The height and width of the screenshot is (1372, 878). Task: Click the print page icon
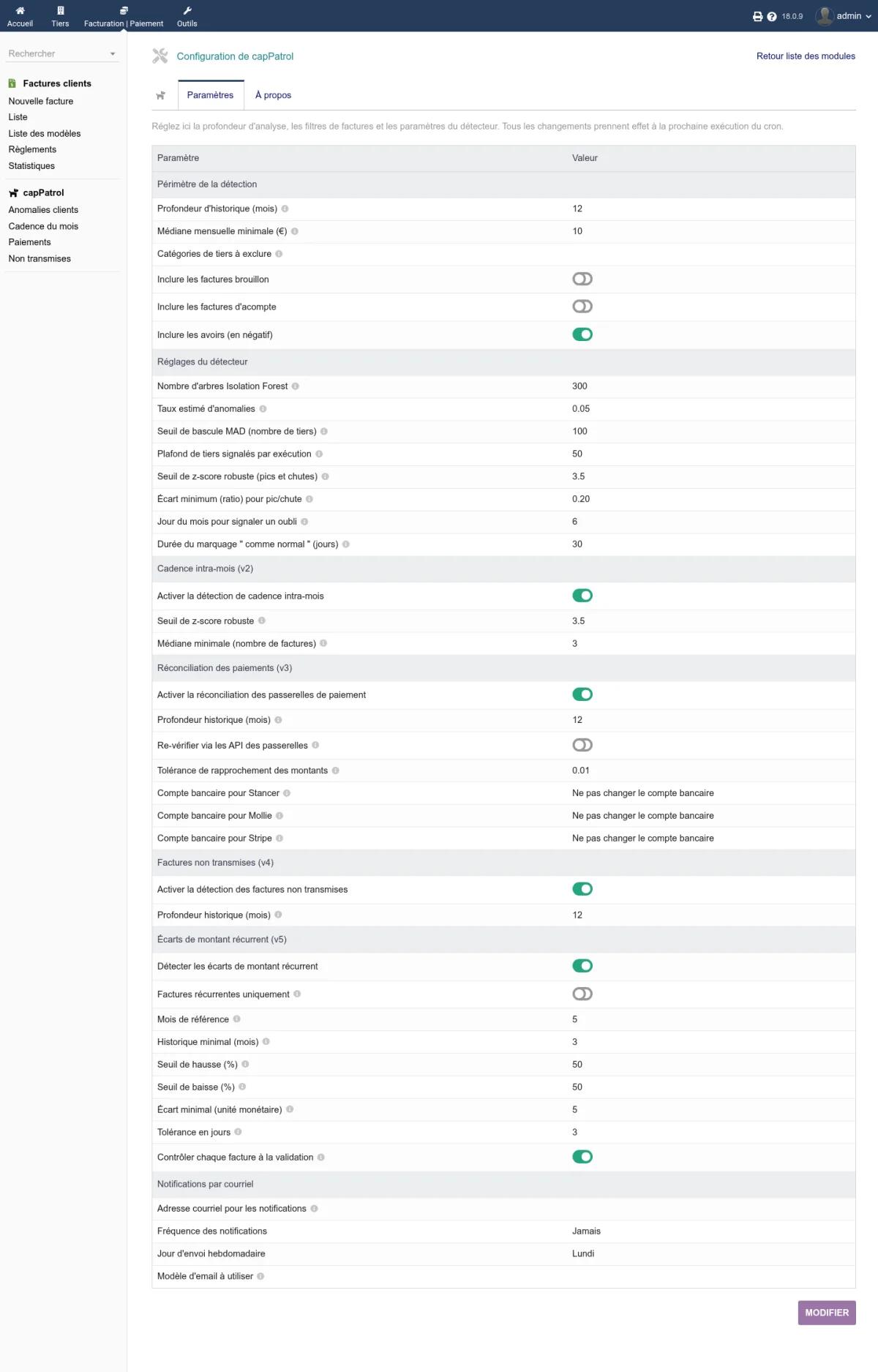click(758, 16)
